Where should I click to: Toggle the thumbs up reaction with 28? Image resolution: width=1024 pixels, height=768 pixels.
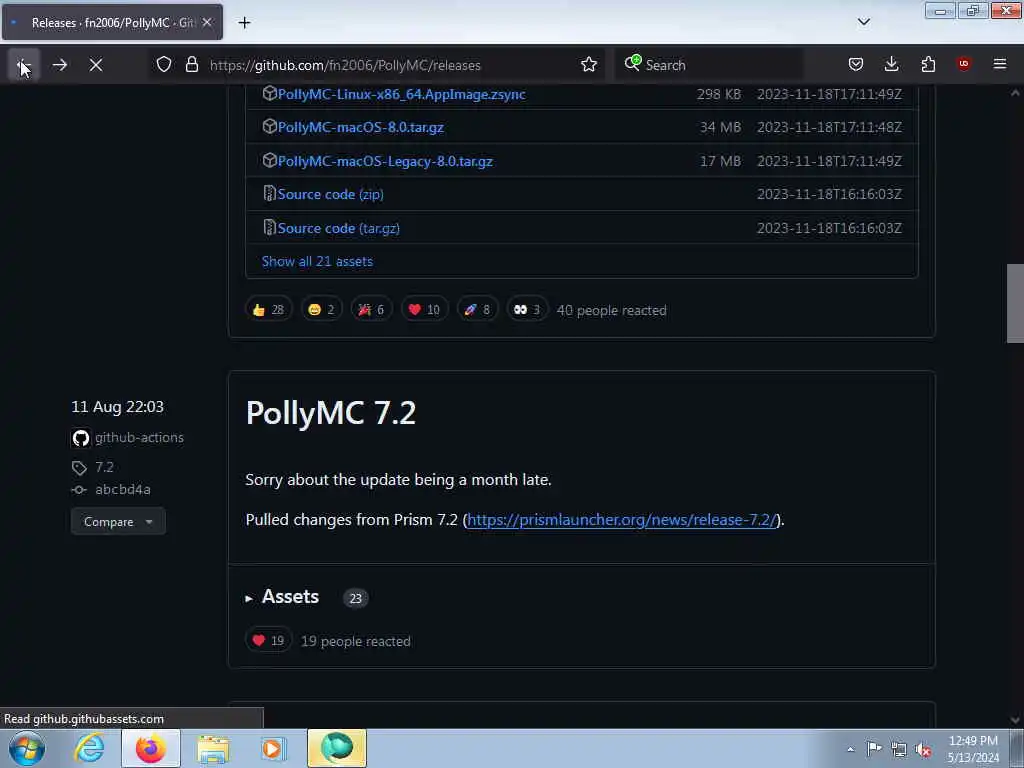point(268,310)
